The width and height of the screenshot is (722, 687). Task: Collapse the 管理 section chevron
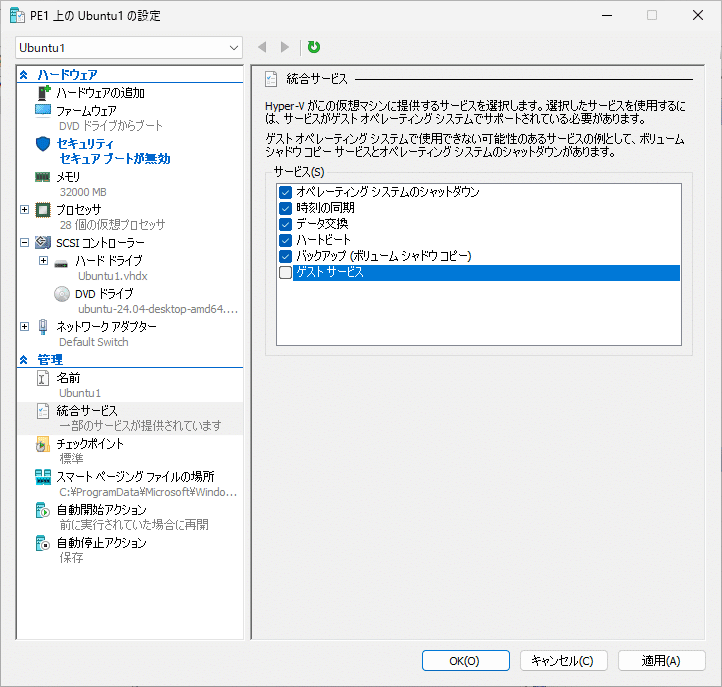tap(23, 360)
